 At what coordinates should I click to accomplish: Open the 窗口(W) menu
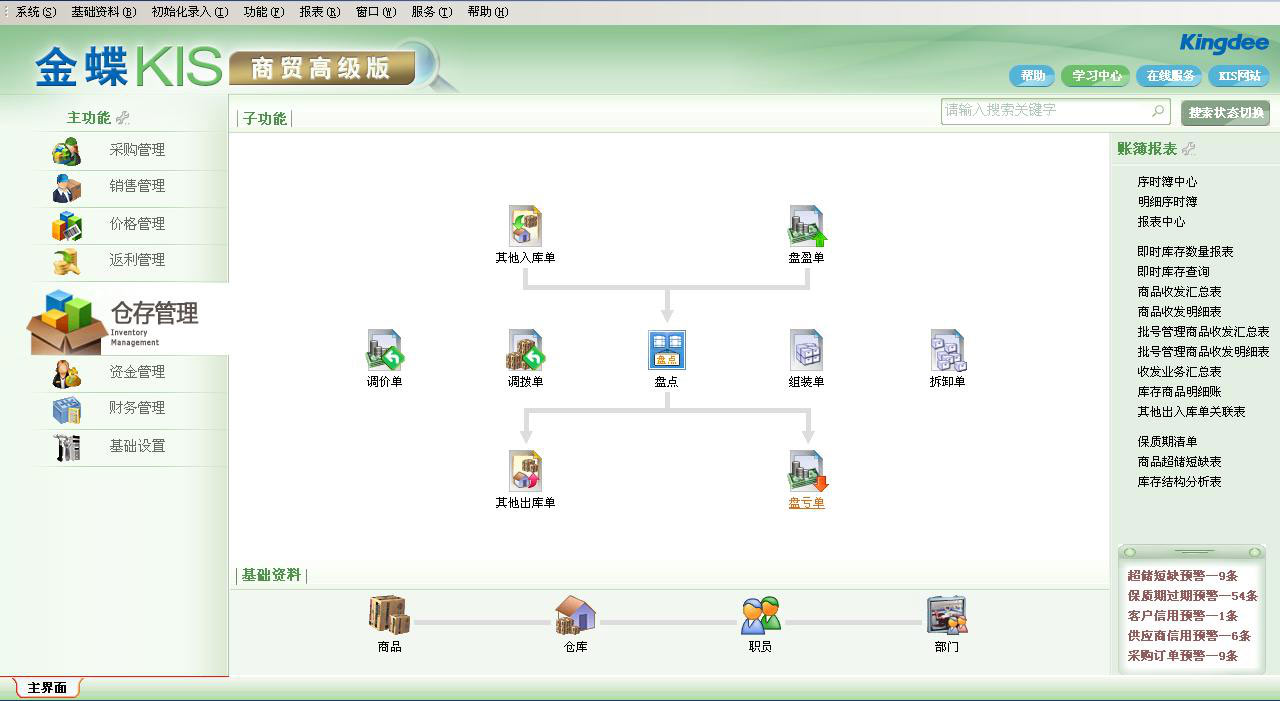(x=376, y=12)
